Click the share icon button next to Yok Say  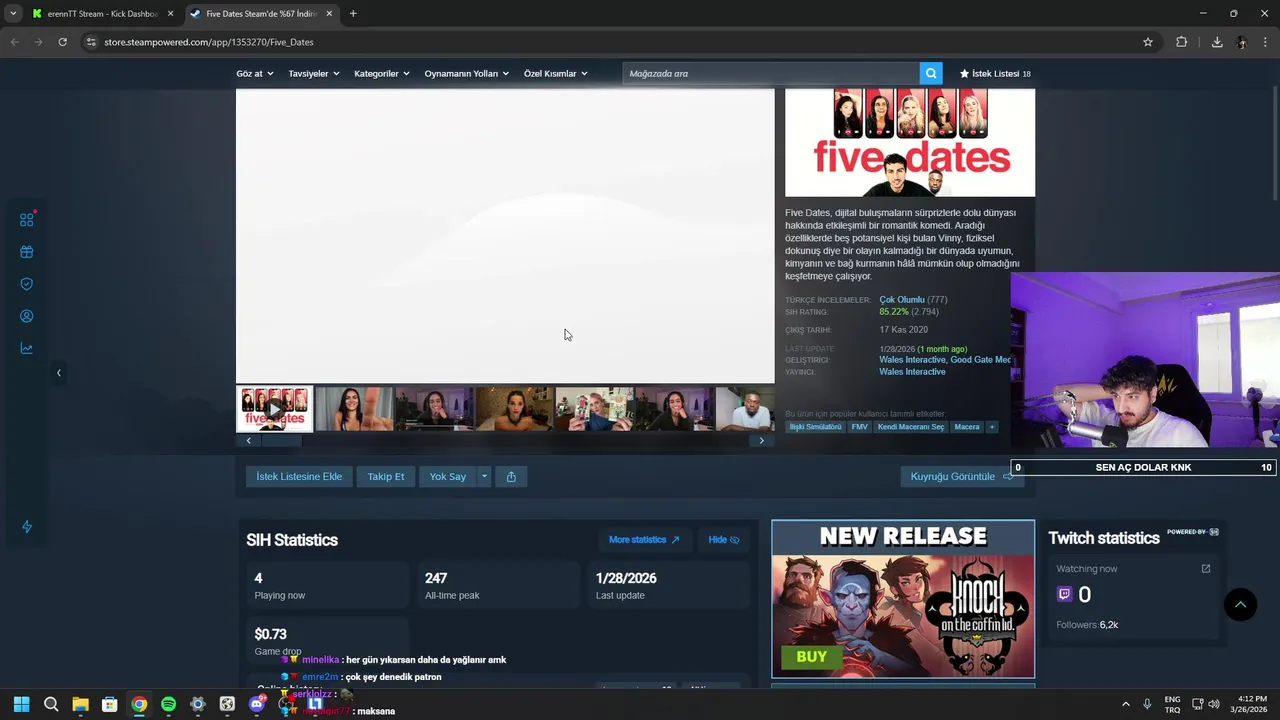coord(511,477)
